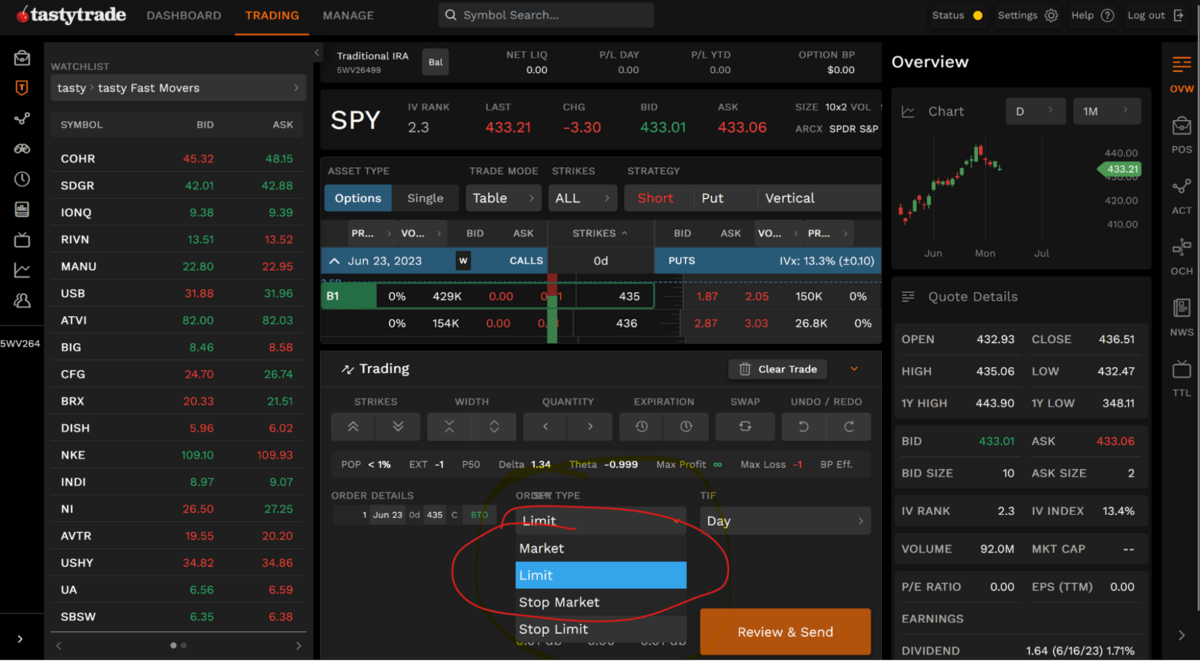Toggle the Short strategy direction
Viewport: 1200px width, 669px height.
658,198
